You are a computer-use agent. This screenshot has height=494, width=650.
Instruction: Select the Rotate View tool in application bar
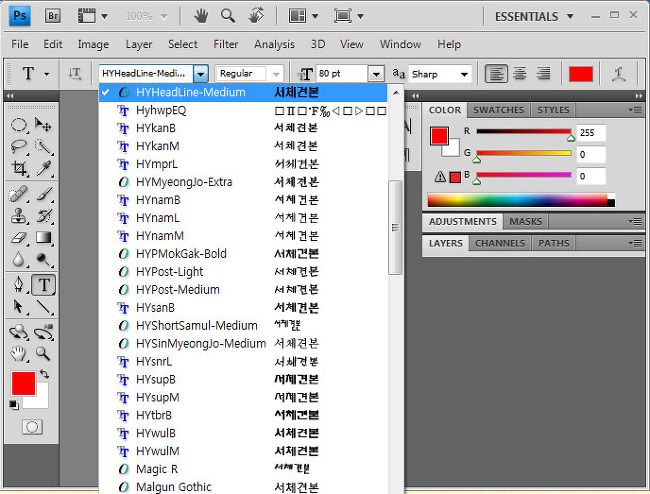tap(256, 16)
